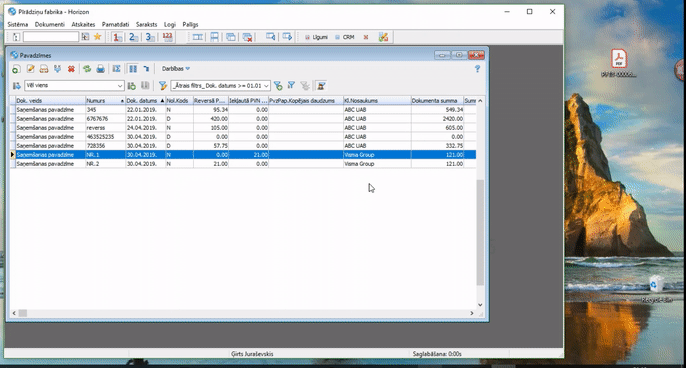The image size is (686, 368).
Task: Open the Pamatdati menu
Action: [116, 25]
